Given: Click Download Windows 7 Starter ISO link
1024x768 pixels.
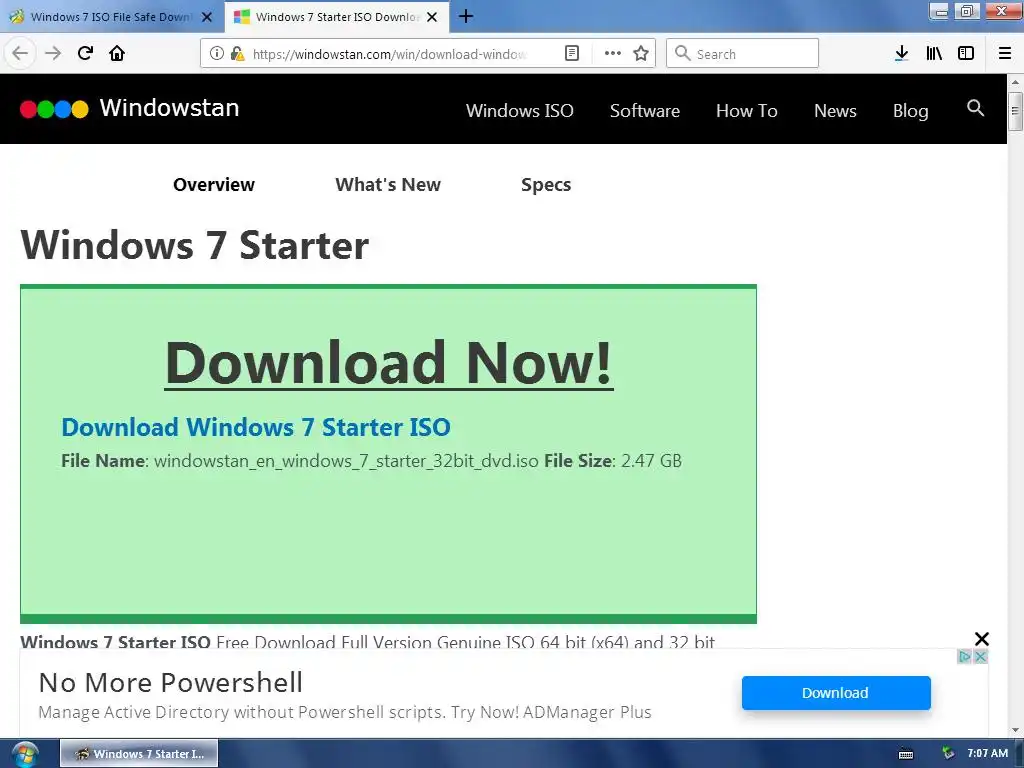Looking at the screenshot, I should click(256, 427).
